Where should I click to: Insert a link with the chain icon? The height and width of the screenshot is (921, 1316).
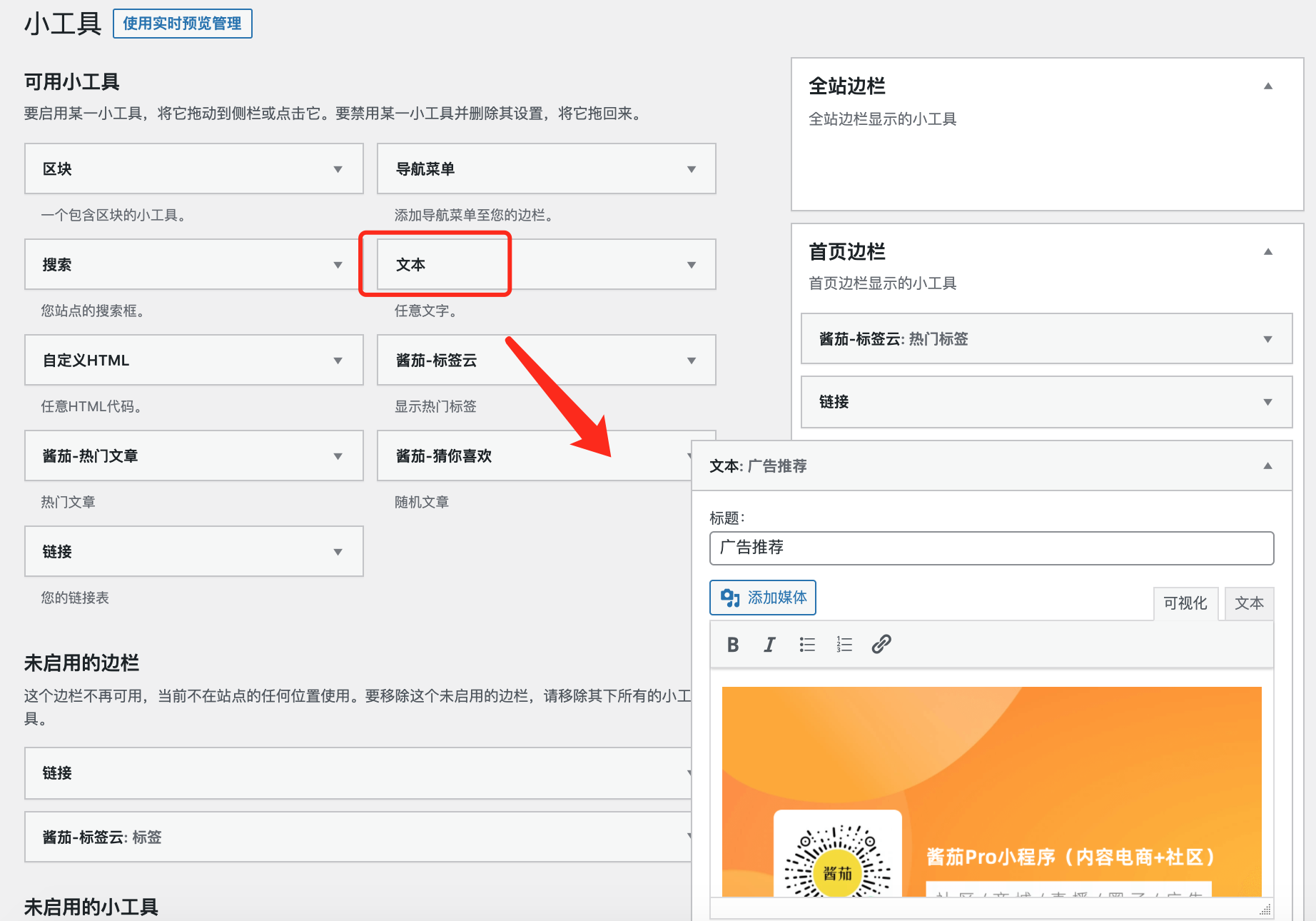pyautogui.click(x=881, y=645)
